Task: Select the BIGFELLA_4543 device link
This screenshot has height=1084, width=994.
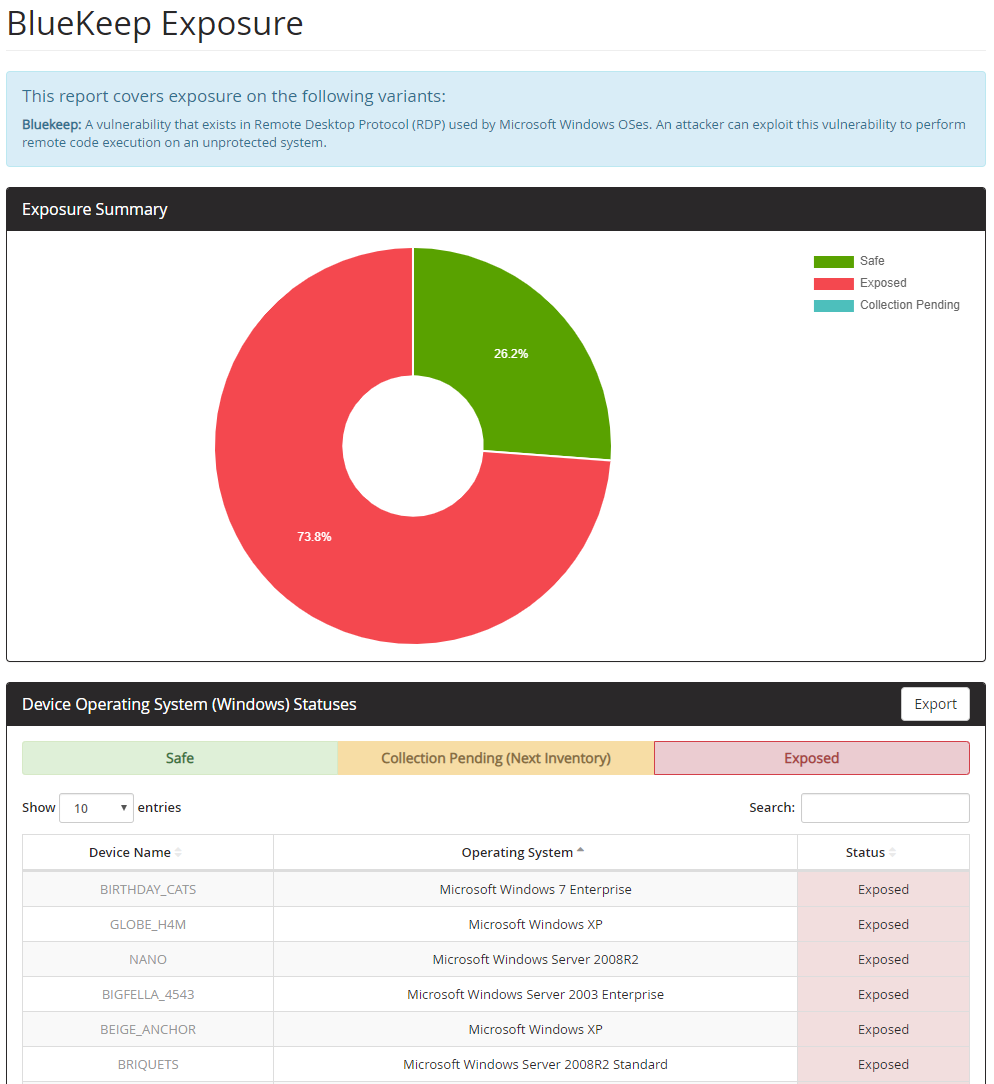Action: tap(148, 994)
